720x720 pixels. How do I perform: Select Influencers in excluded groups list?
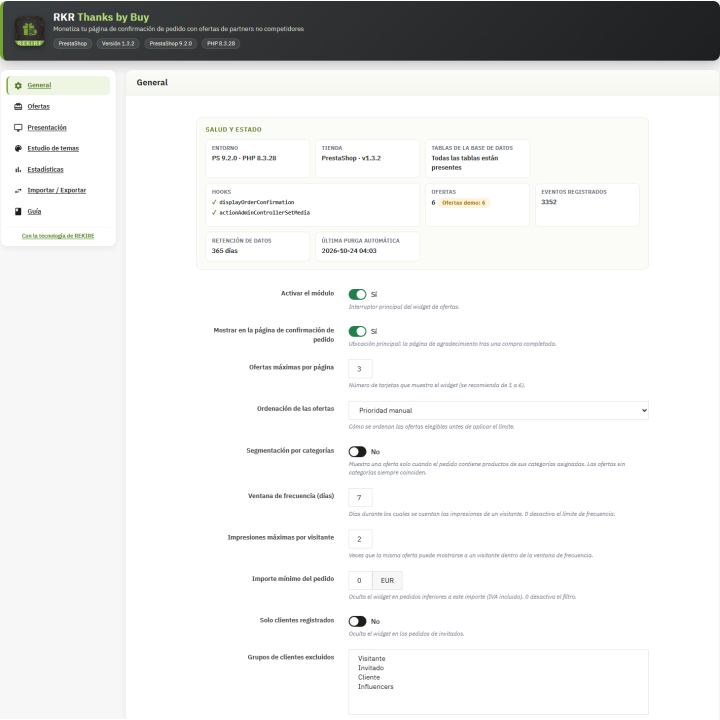click(376, 686)
